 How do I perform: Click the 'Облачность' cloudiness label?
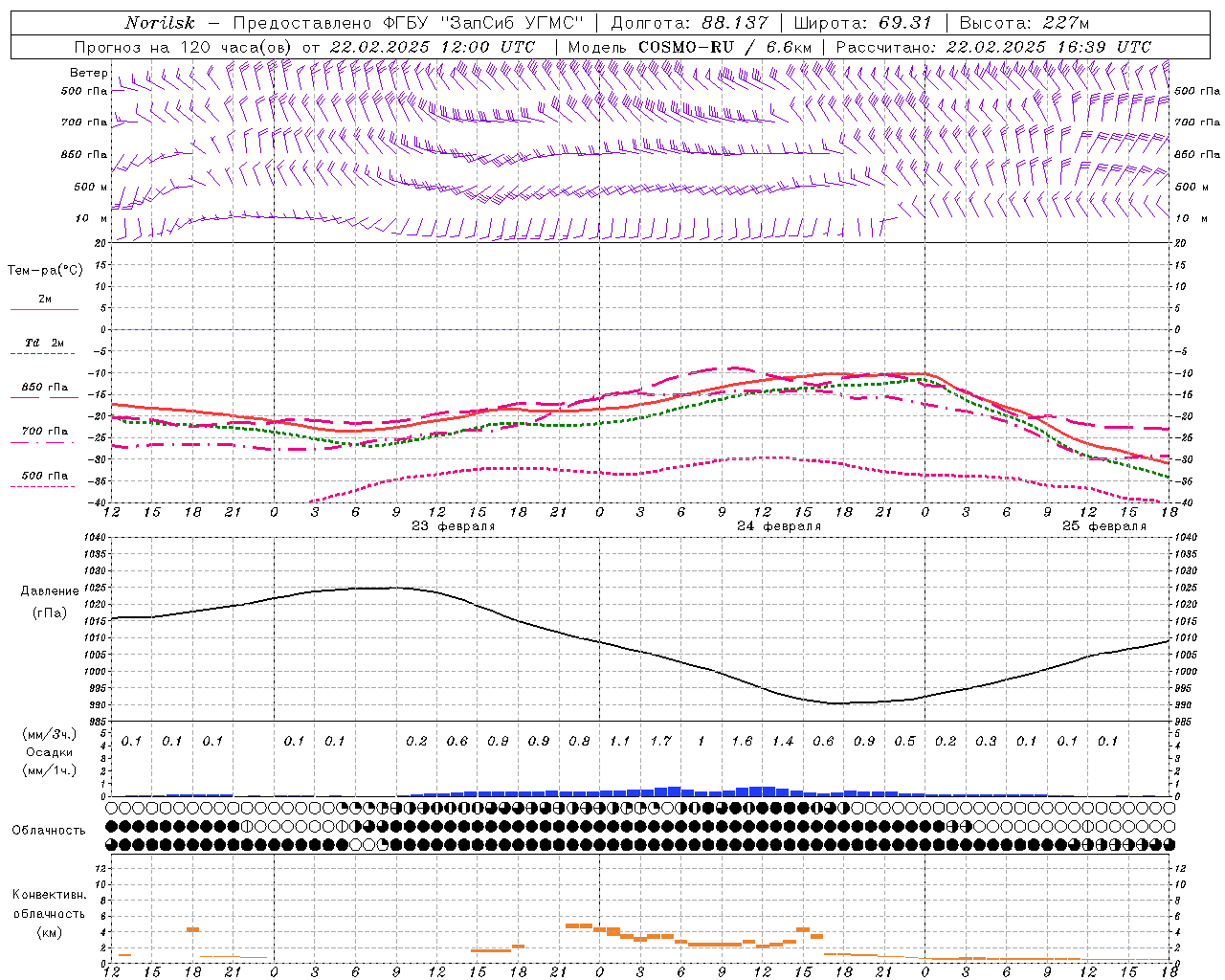click(49, 831)
